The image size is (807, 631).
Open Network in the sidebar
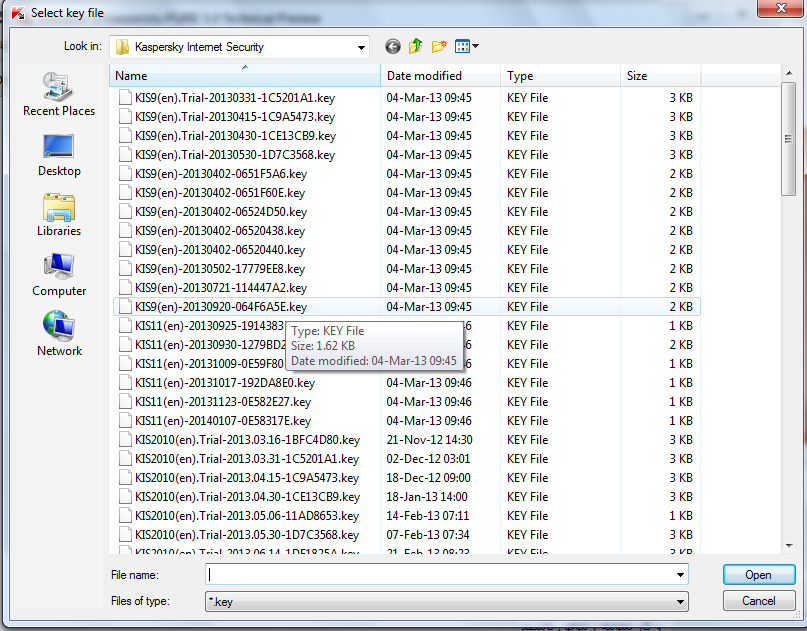(x=59, y=334)
